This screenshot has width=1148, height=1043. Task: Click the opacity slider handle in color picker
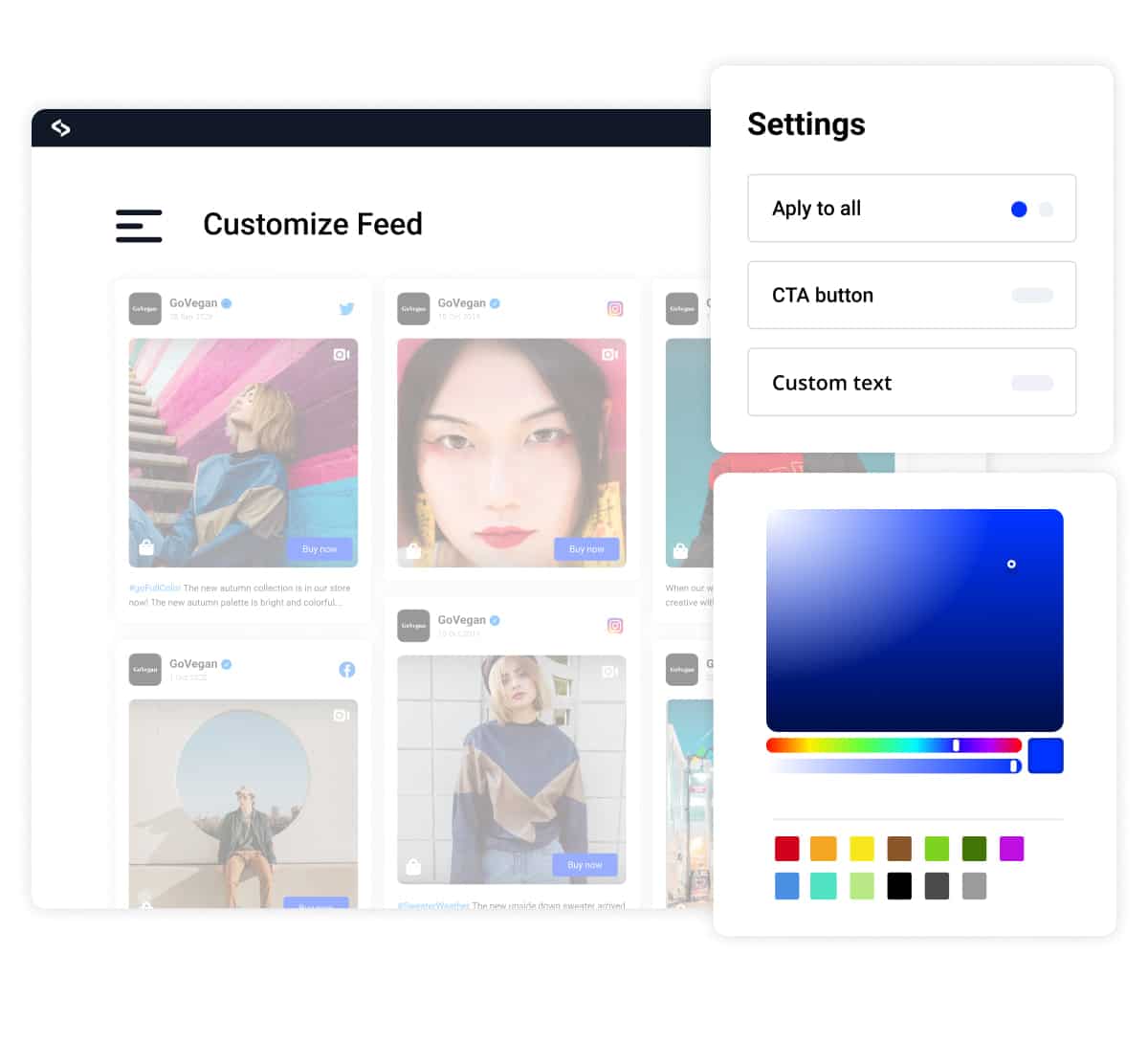(x=1014, y=766)
